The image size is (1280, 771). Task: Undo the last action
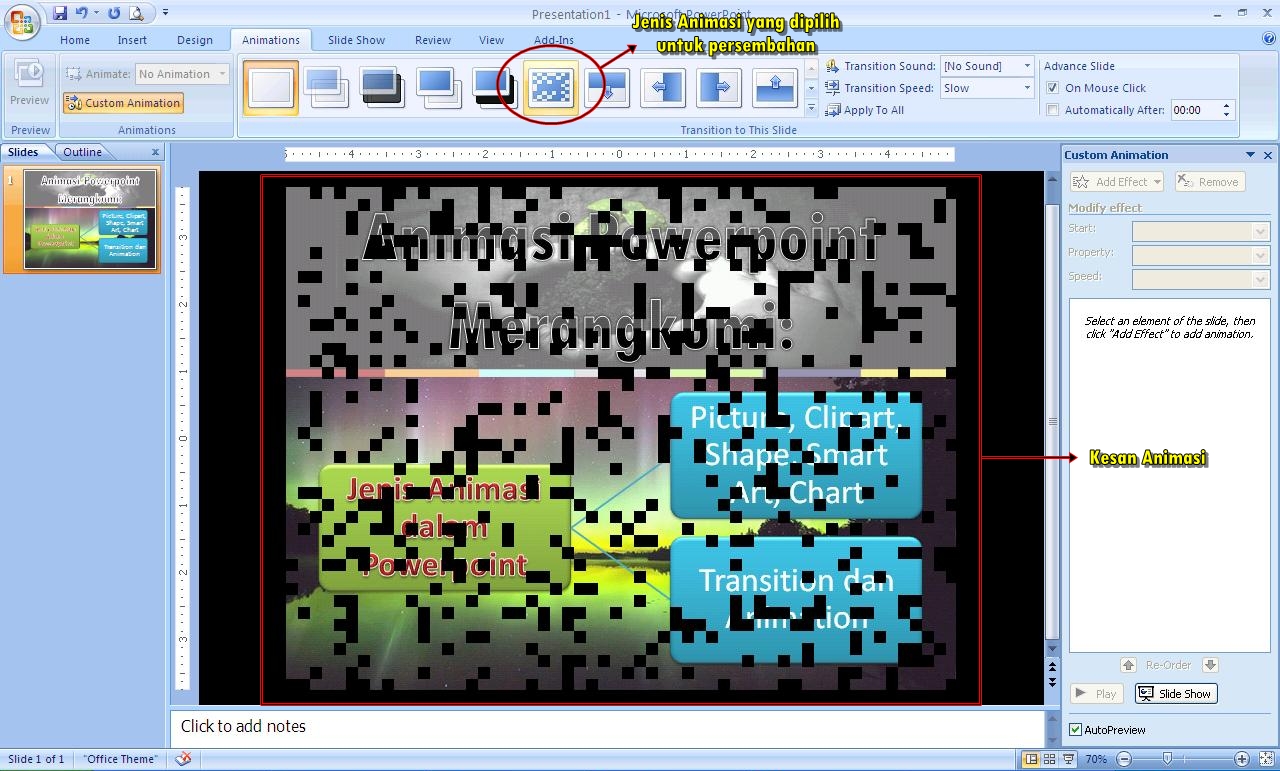[x=82, y=13]
